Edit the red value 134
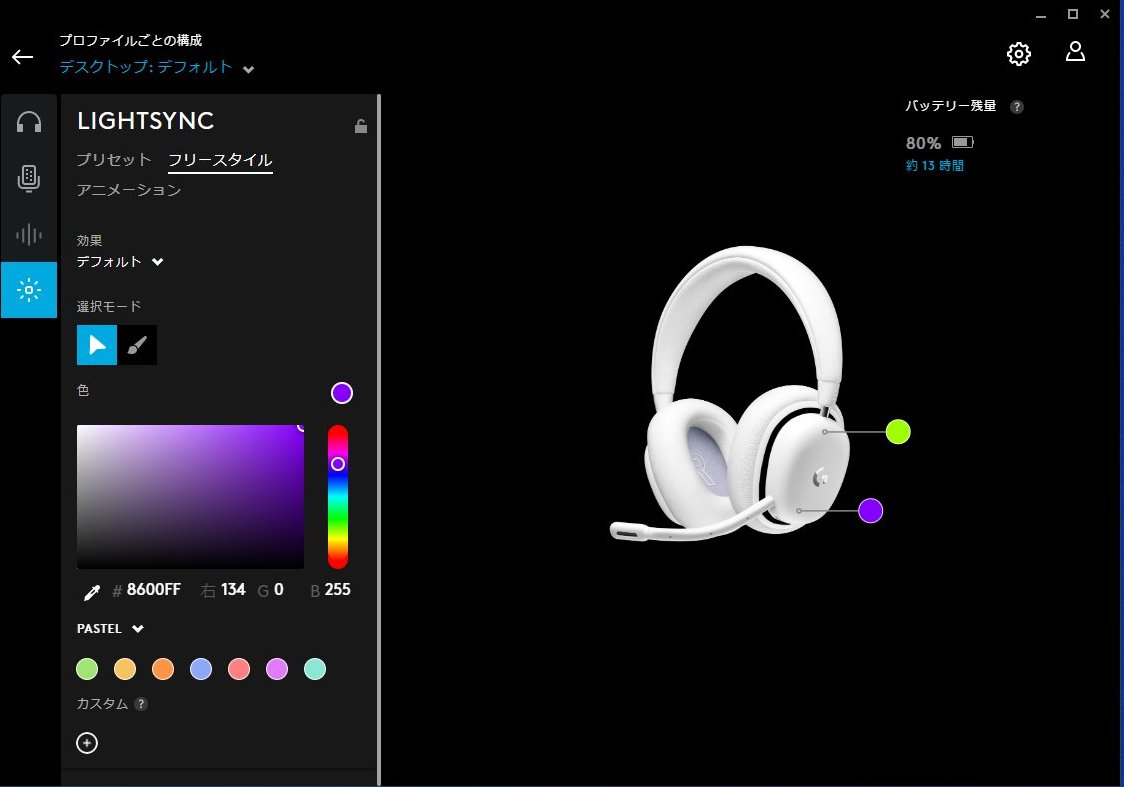1124x787 pixels. [x=233, y=589]
